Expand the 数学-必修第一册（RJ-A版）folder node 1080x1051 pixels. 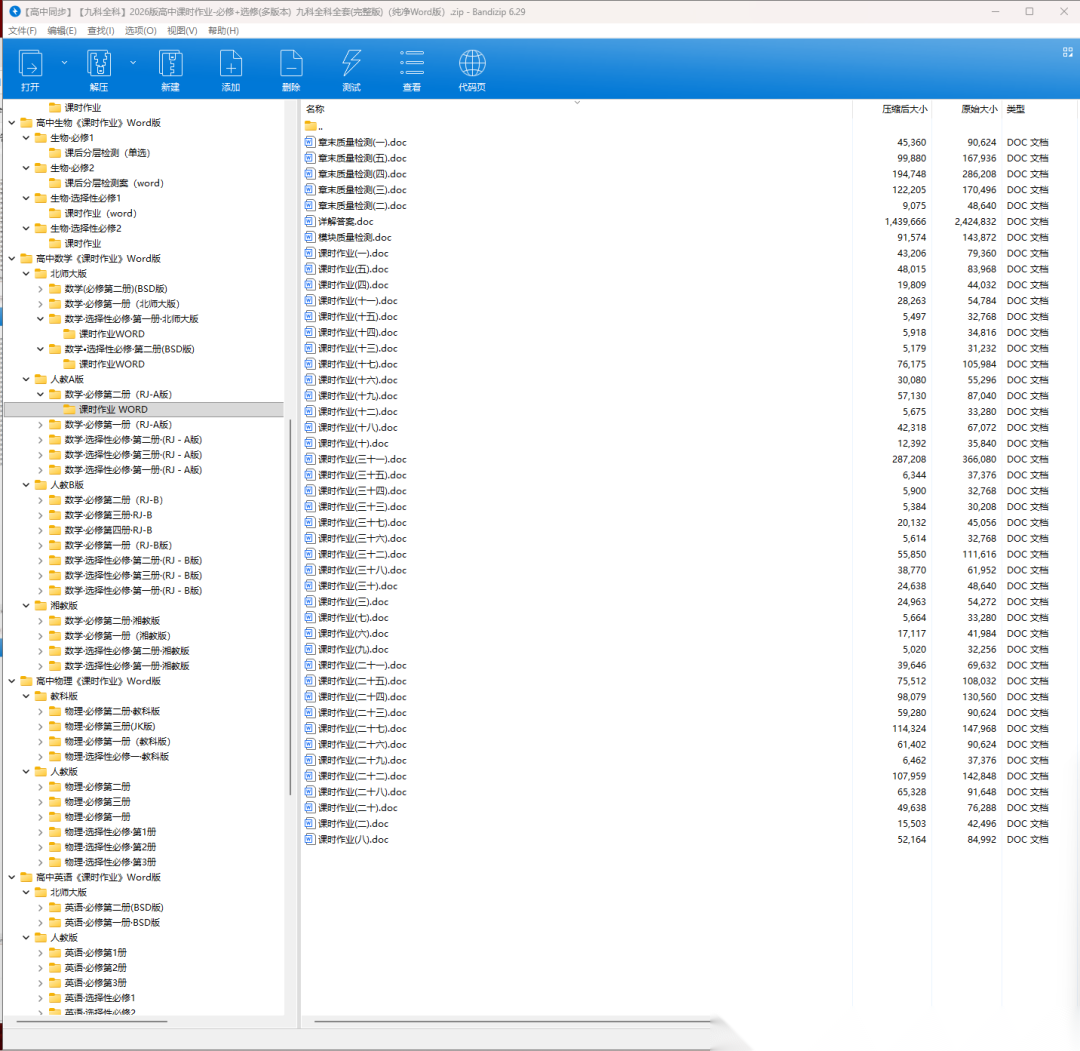41,425
